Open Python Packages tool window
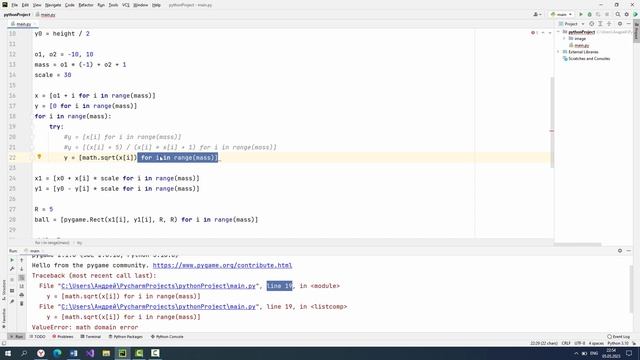The width and height of the screenshot is (640, 360). click(126, 337)
